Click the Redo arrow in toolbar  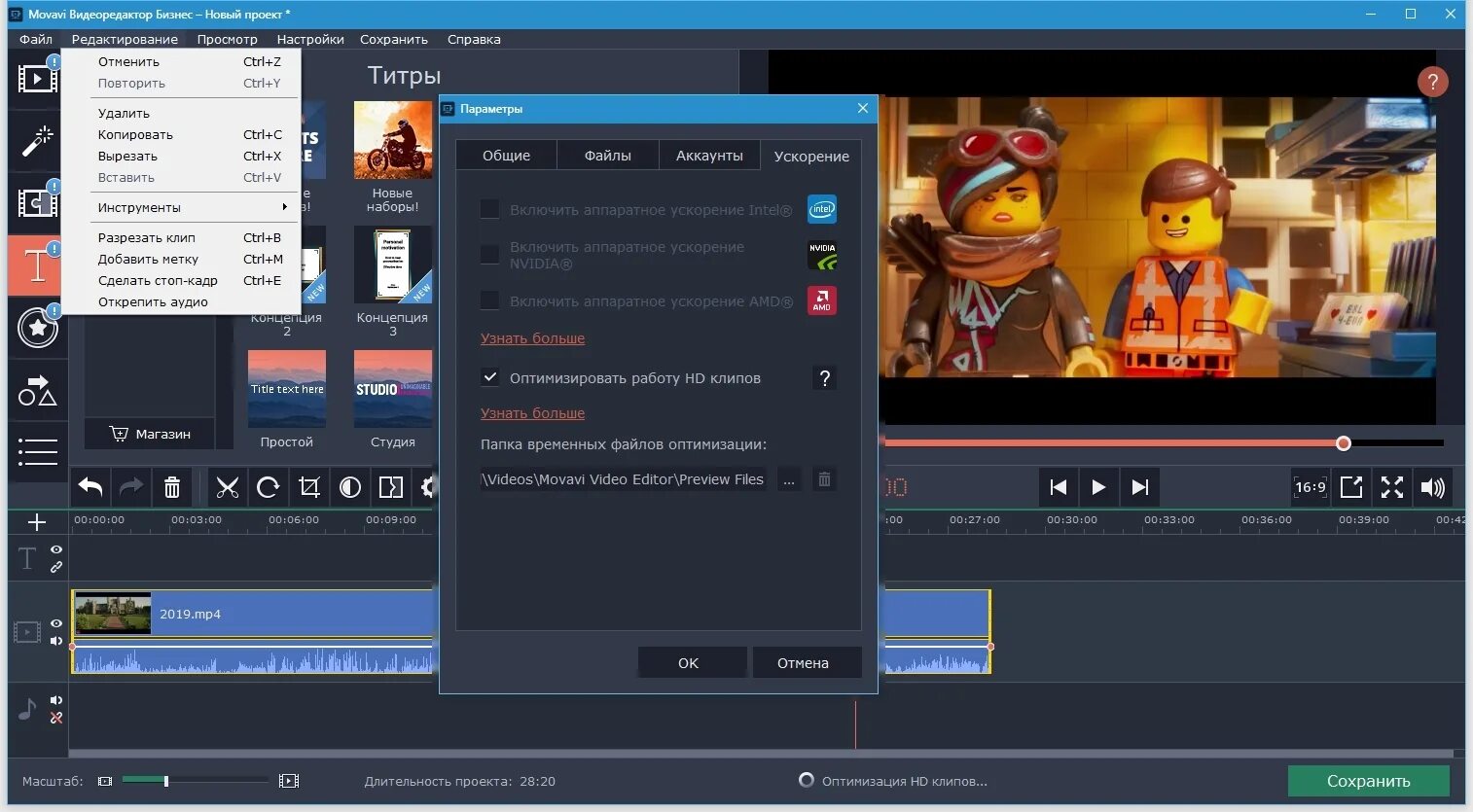131,487
